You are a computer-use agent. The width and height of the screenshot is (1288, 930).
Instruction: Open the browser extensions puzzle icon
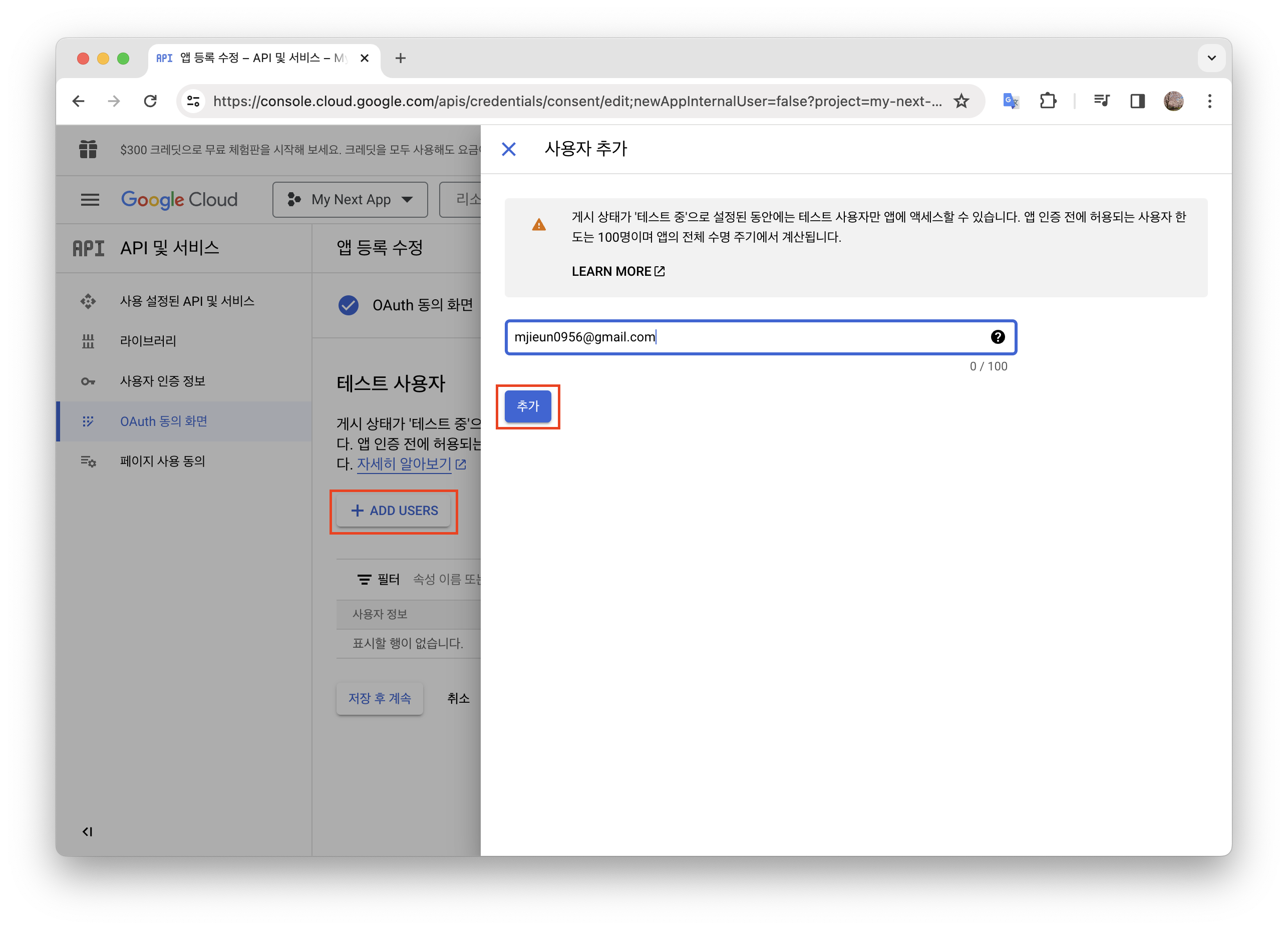1048,101
